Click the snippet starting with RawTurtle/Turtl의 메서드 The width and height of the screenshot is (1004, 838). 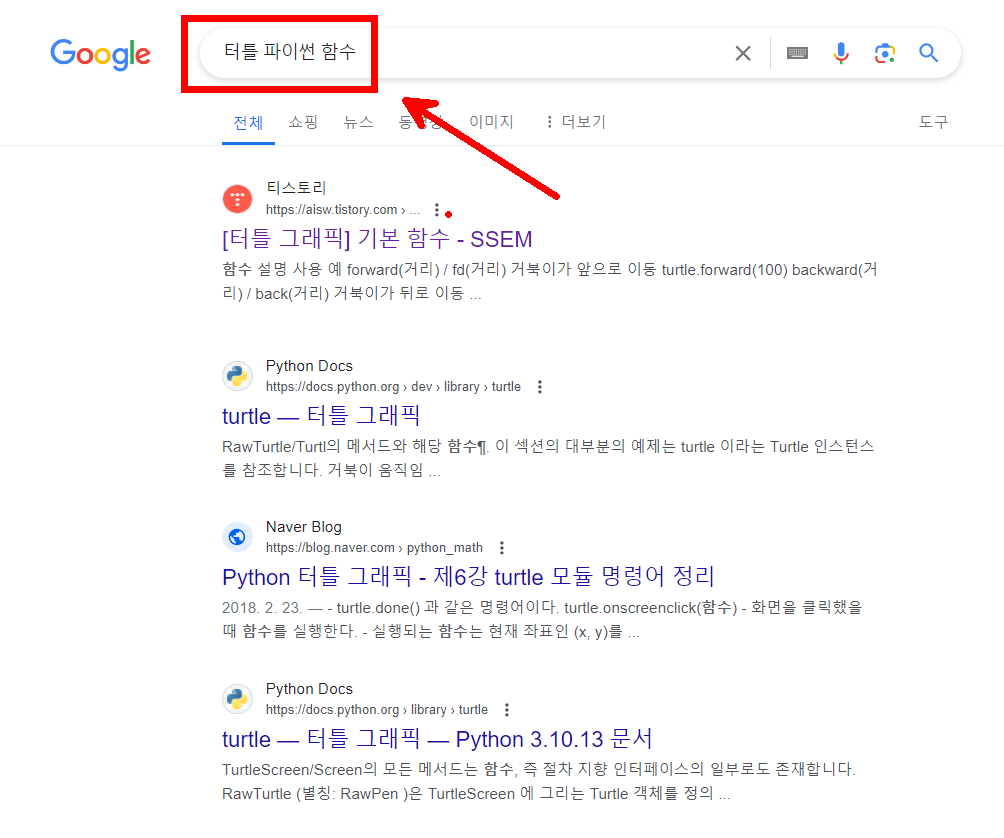[x=548, y=458]
